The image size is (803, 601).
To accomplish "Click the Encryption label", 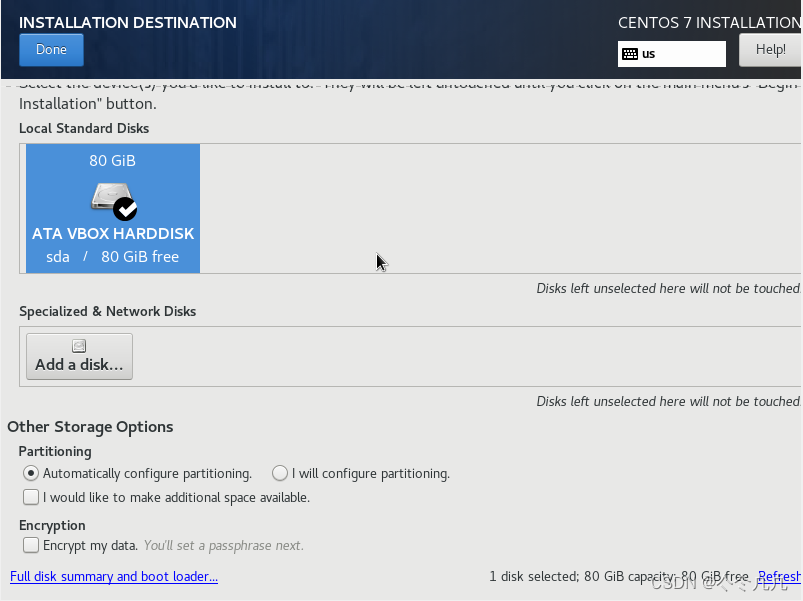I will point(52,525).
